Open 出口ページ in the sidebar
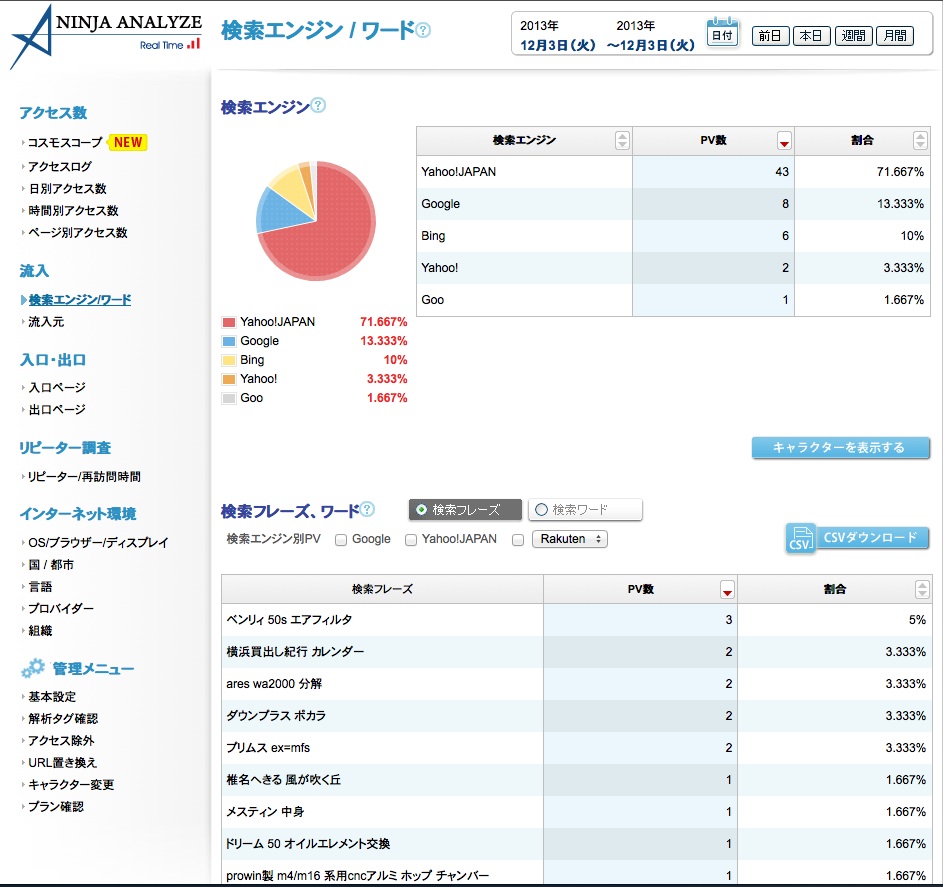The height and width of the screenshot is (887, 943). 57,410
